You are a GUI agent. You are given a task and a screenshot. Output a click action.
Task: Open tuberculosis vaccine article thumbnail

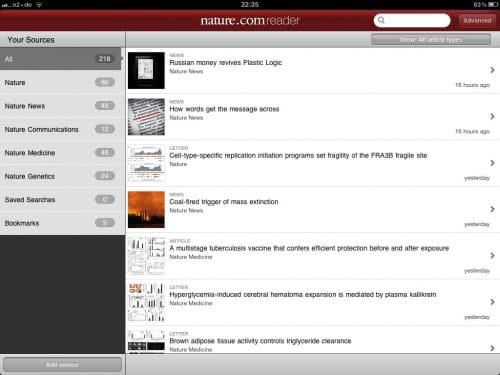tap(146, 256)
